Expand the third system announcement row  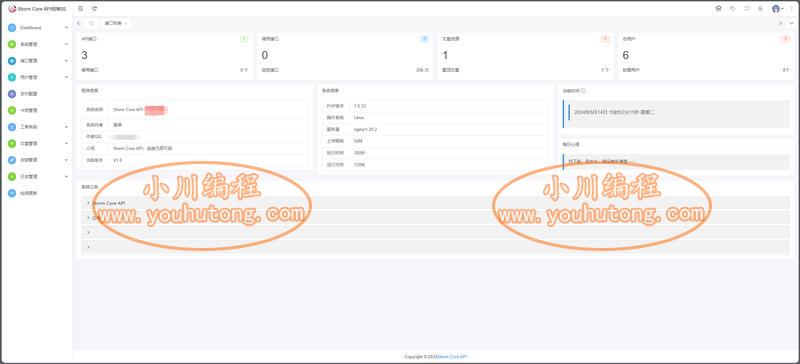(435, 232)
